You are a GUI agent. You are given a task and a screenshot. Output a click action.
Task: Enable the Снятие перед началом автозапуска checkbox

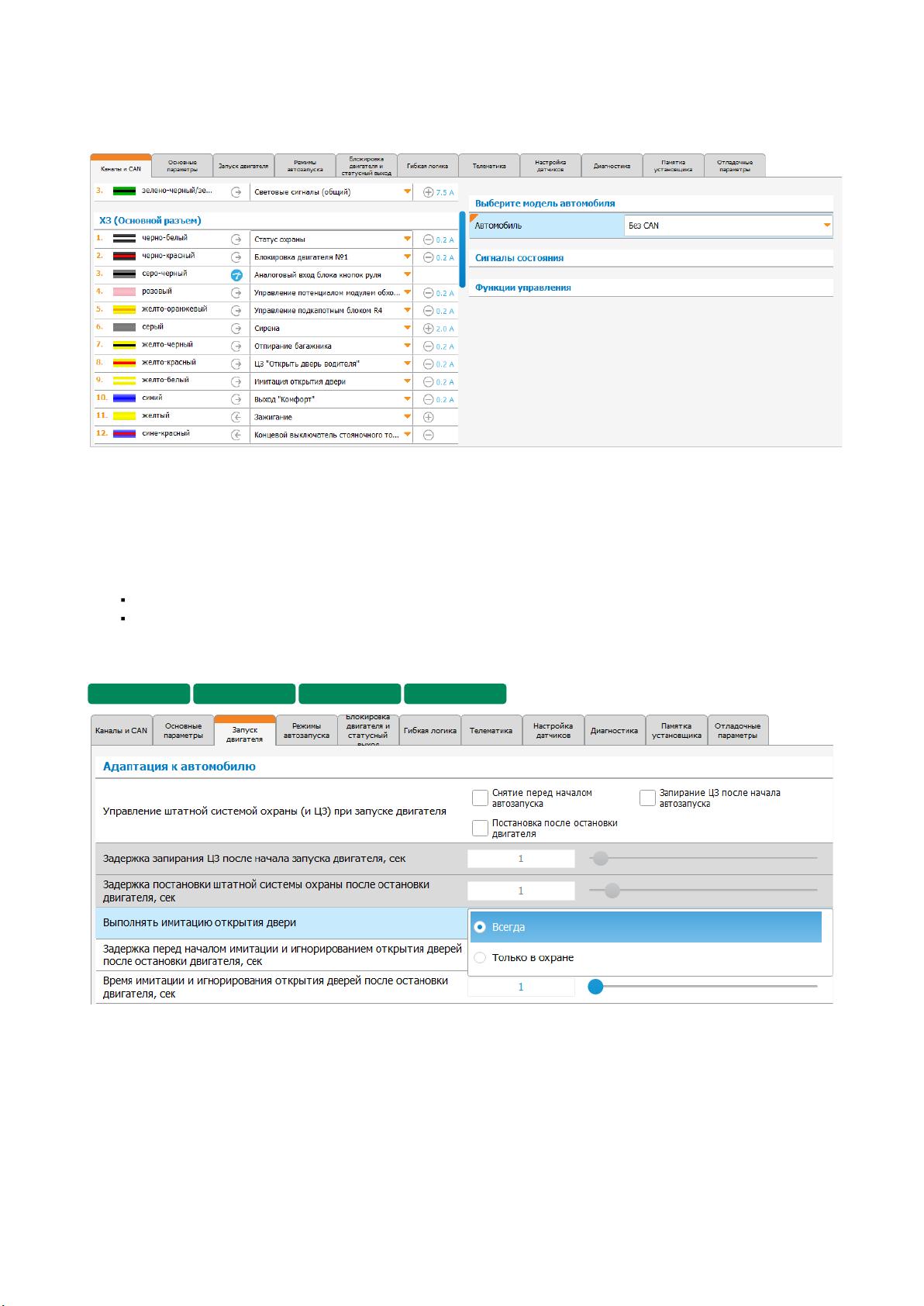pos(480,798)
